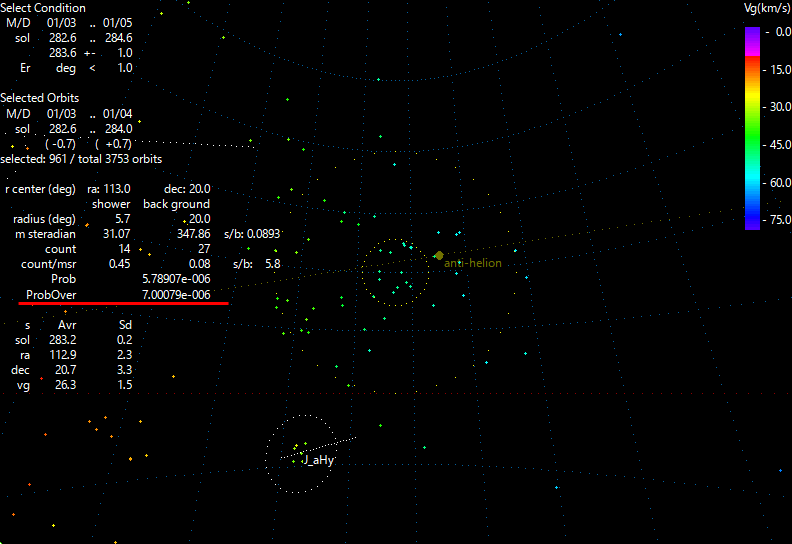The height and width of the screenshot is (544, 792).
Task: Click the Selected Orbits heading
Action: tap(40, 98)
